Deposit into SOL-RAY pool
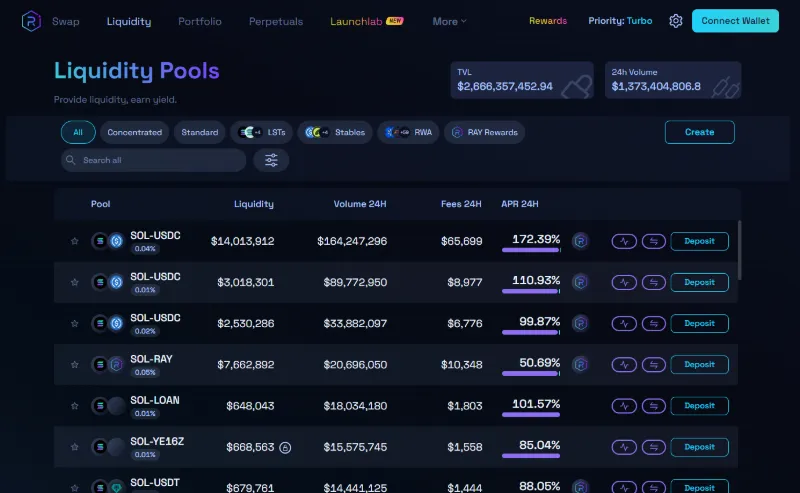 [x=699, y=364]
